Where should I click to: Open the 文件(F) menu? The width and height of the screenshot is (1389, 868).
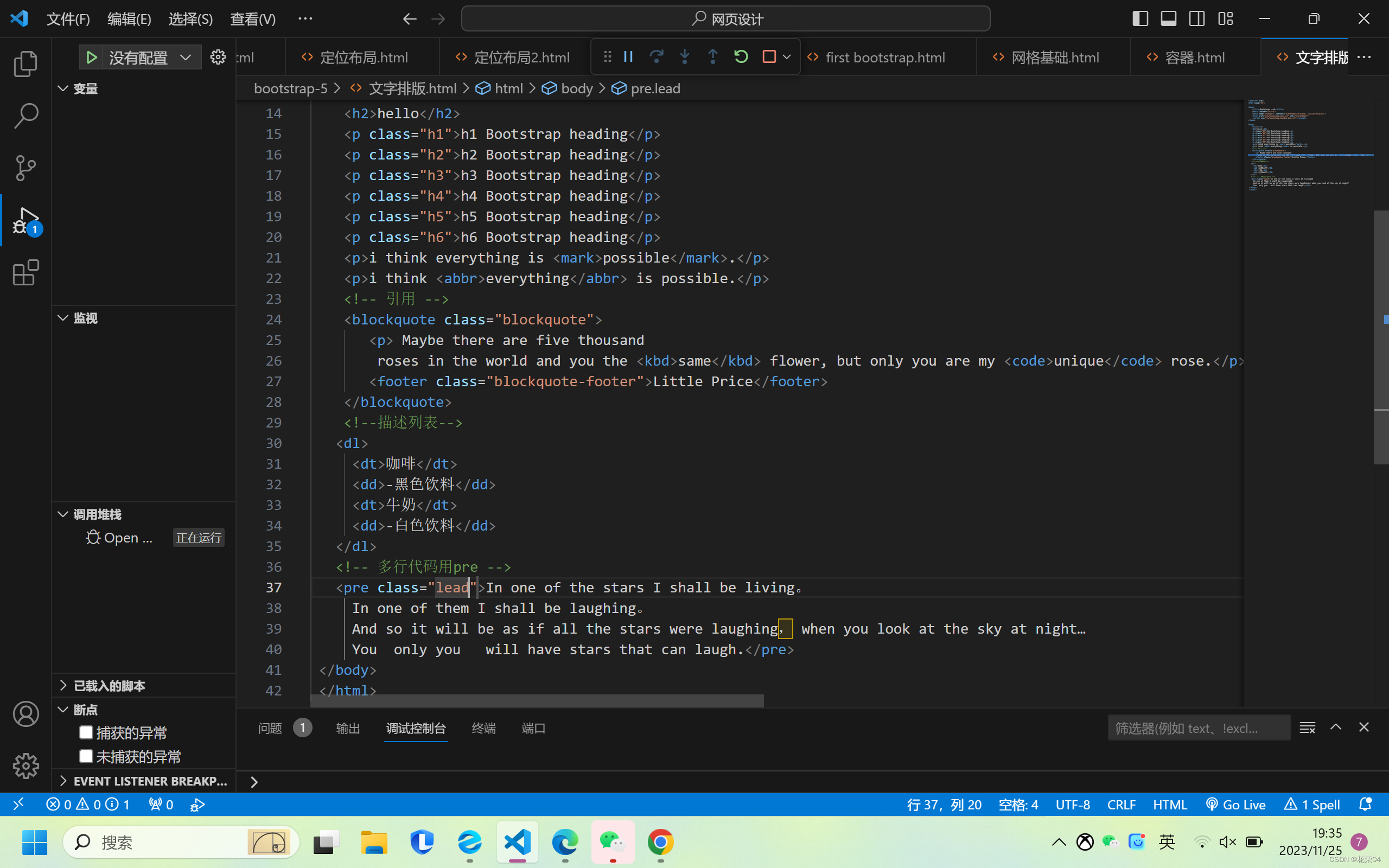point(68,19)
